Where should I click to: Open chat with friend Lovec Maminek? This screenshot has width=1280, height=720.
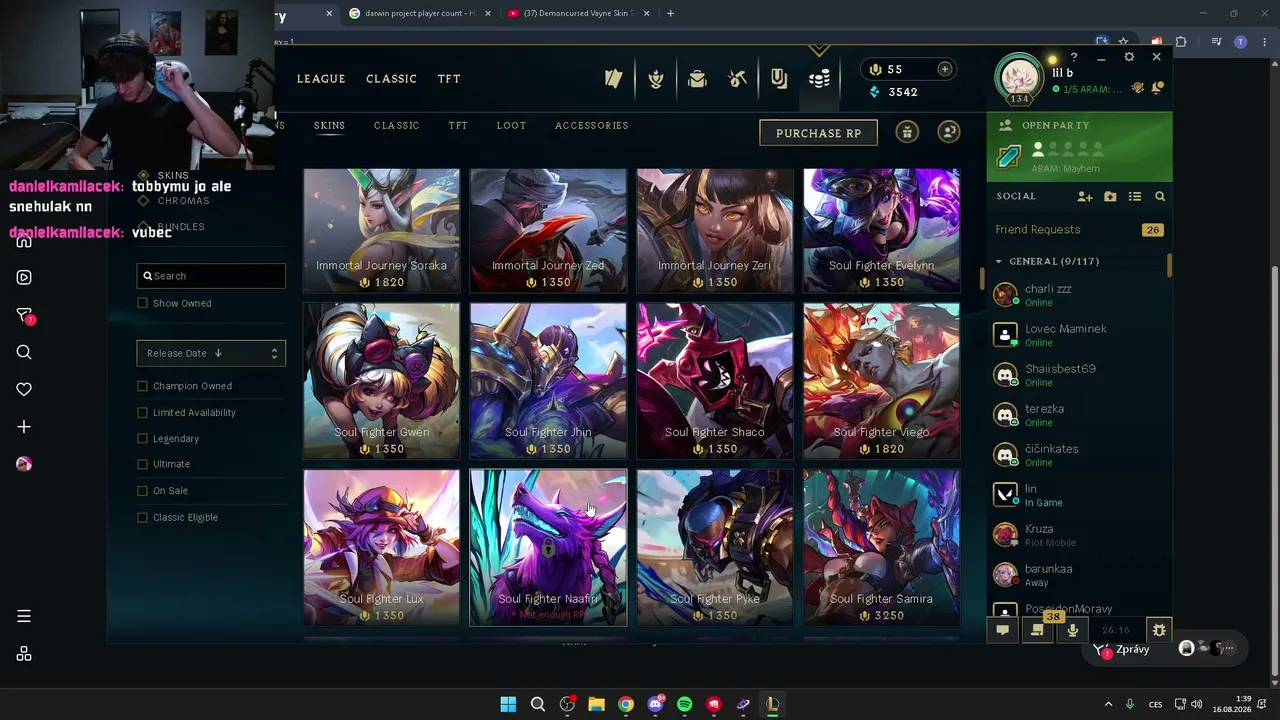click(x=1079, y=335)
